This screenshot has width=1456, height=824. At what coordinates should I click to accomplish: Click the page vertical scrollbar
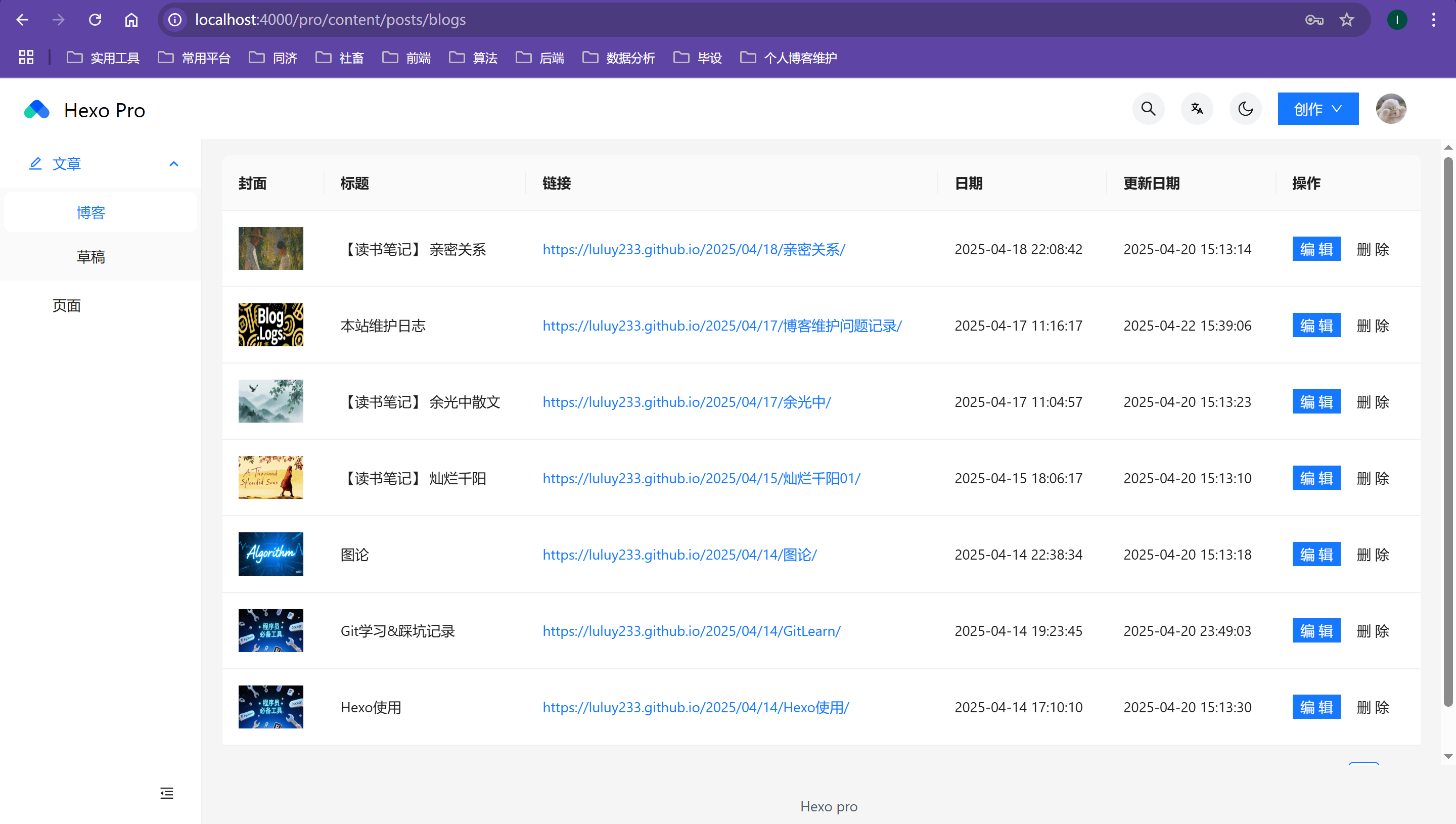pos(1447,430)
